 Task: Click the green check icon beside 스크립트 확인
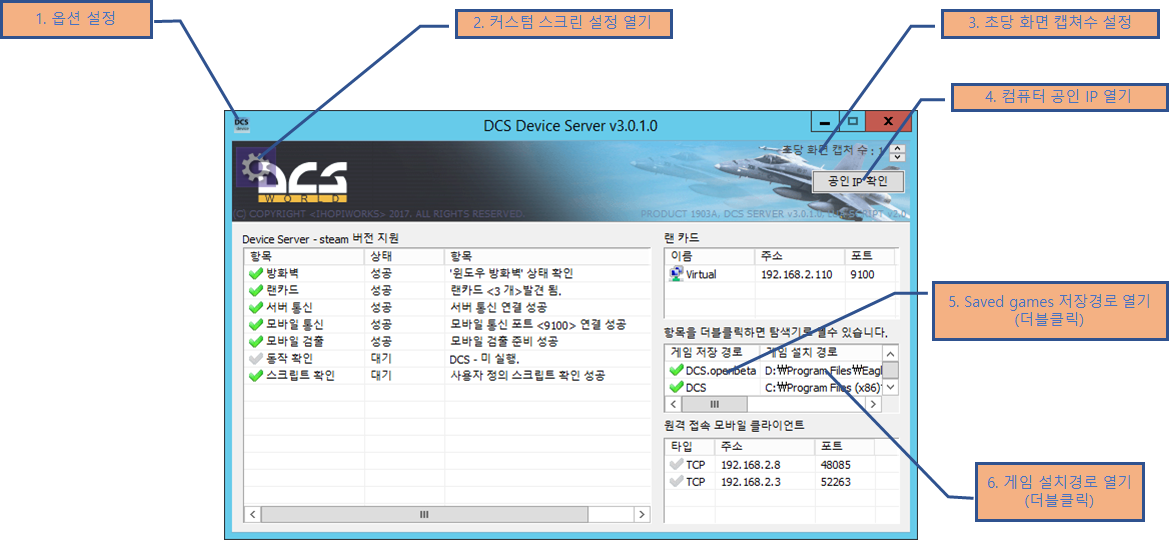click(x=256, y=375)
